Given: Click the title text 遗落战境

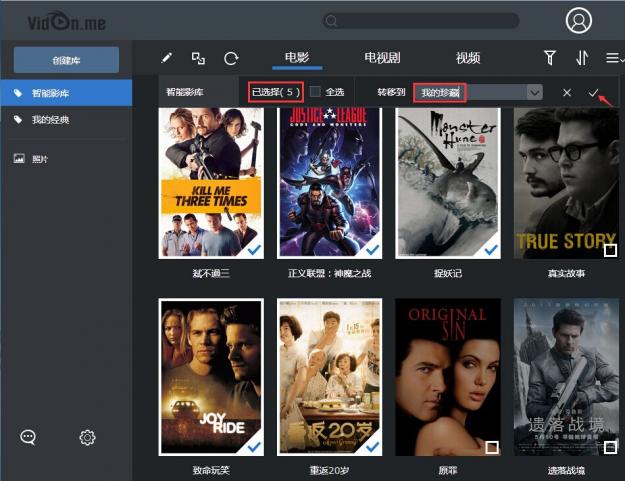Looking at the screenshot, I should tap(566, 470).
